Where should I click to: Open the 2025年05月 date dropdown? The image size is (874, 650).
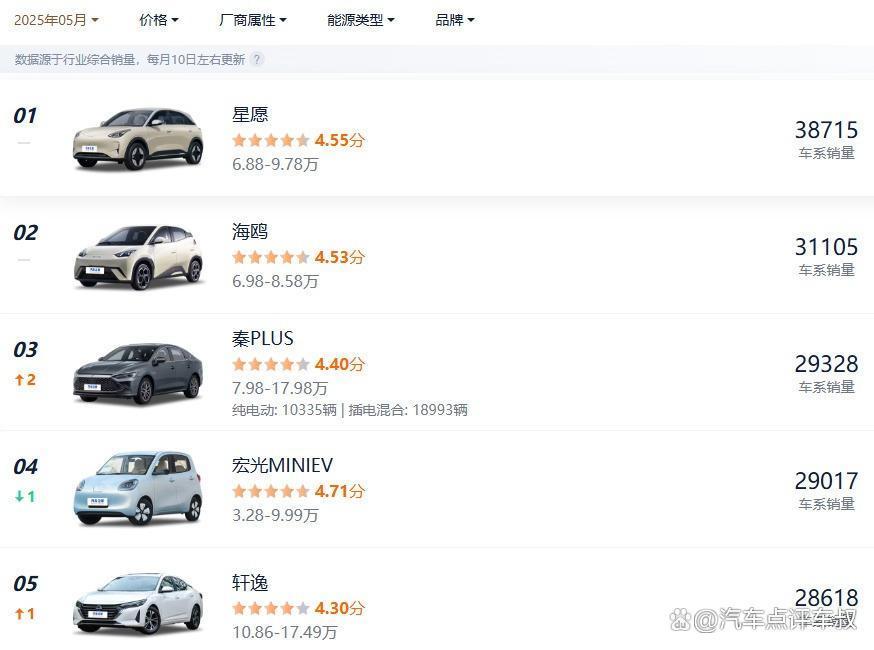pos(56,20)
